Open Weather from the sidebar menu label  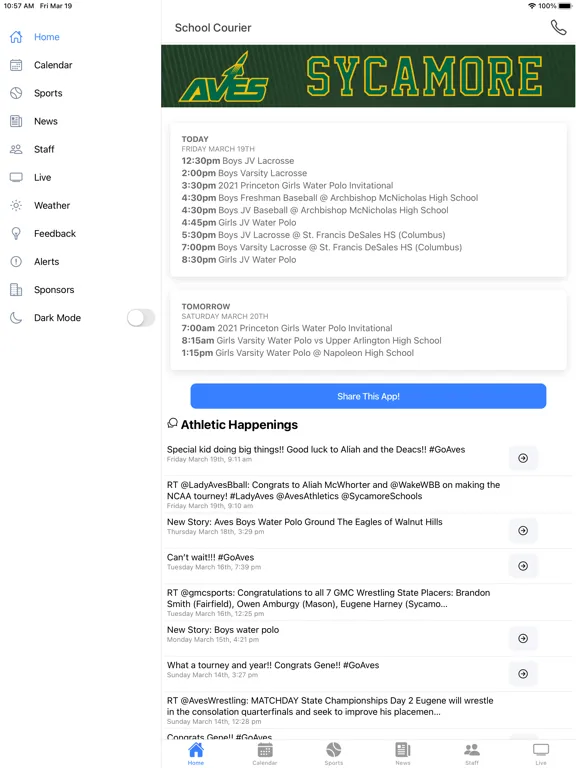pyautogui.click(x=52, y=205)
